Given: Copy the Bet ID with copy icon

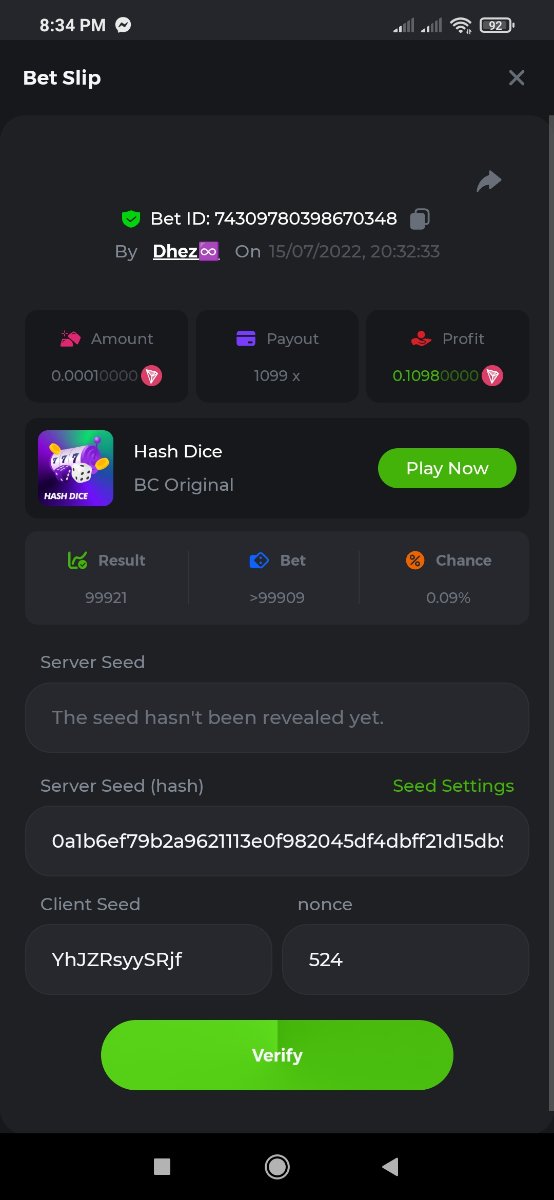Looking at the screenshot, I should [421, 218].
